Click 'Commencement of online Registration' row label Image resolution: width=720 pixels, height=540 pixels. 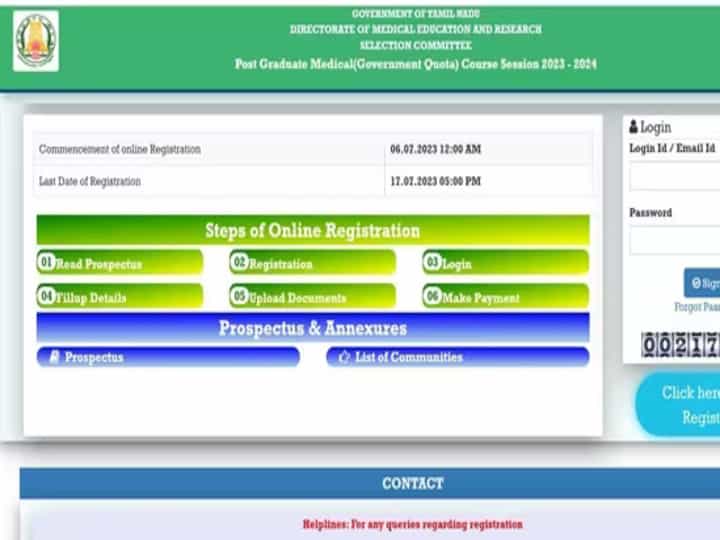point(120,149)
